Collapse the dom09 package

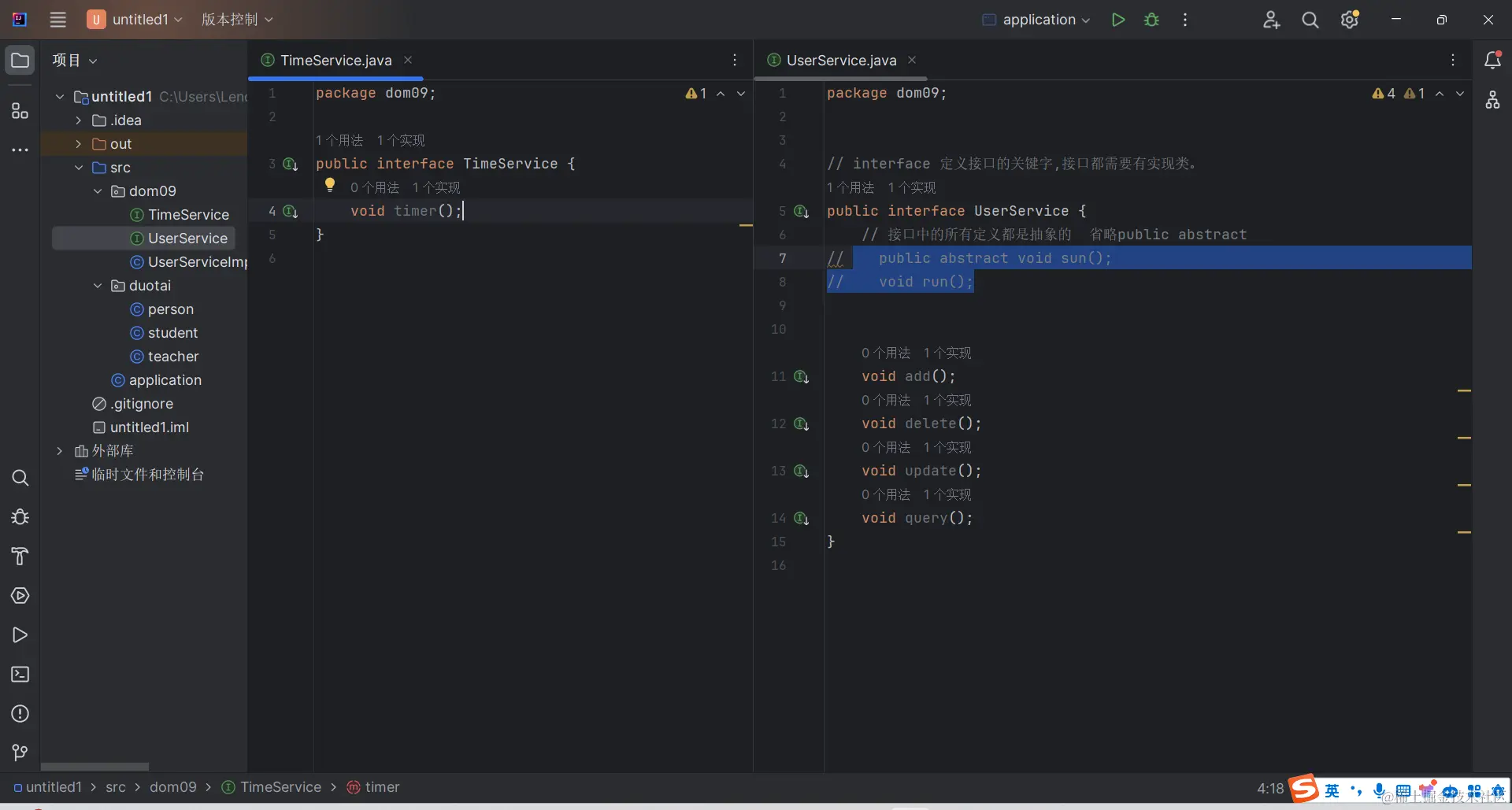coord(98,191)
